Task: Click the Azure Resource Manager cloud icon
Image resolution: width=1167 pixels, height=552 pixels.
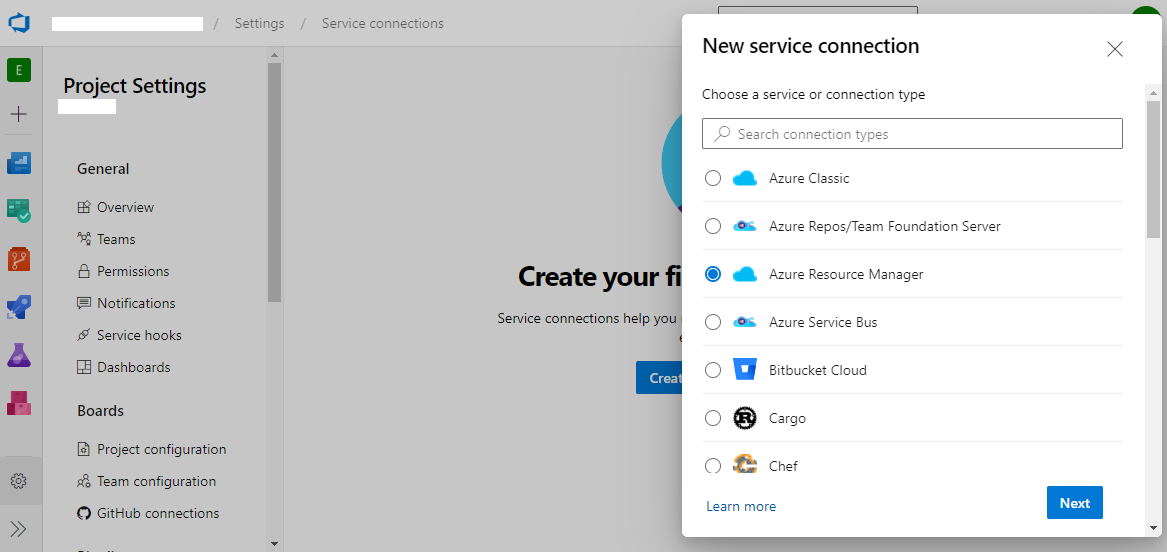Action: 744,275
